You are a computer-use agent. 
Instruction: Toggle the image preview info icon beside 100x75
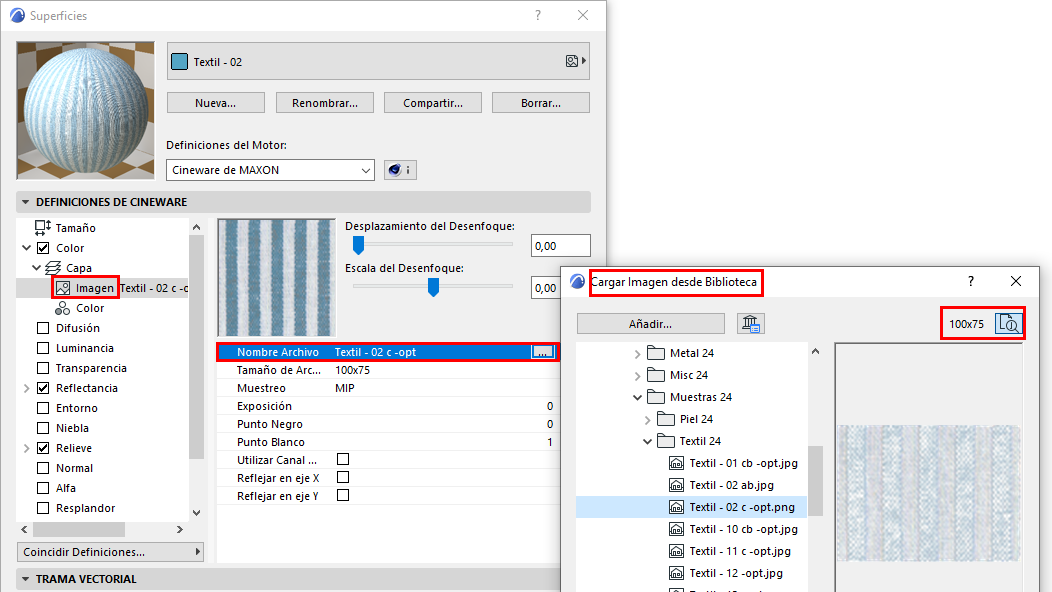point(1009,324)
